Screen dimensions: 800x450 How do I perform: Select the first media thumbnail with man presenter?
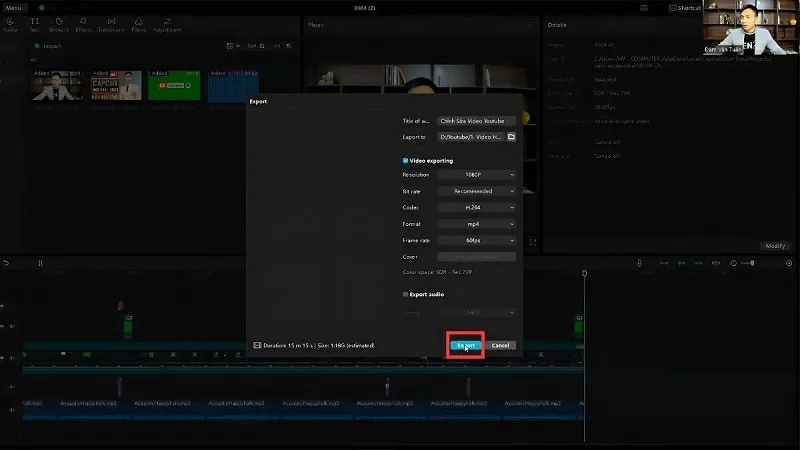[x=57, y=85]
